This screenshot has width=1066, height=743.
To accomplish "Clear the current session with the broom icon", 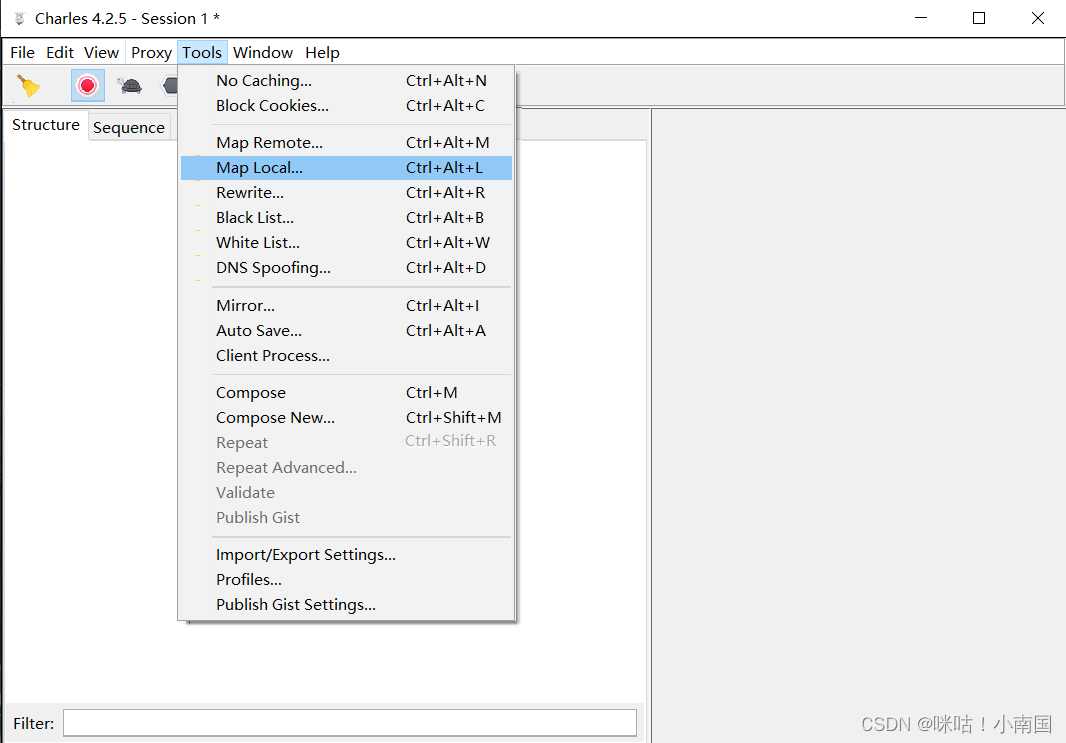I will (x=28, y=85).
